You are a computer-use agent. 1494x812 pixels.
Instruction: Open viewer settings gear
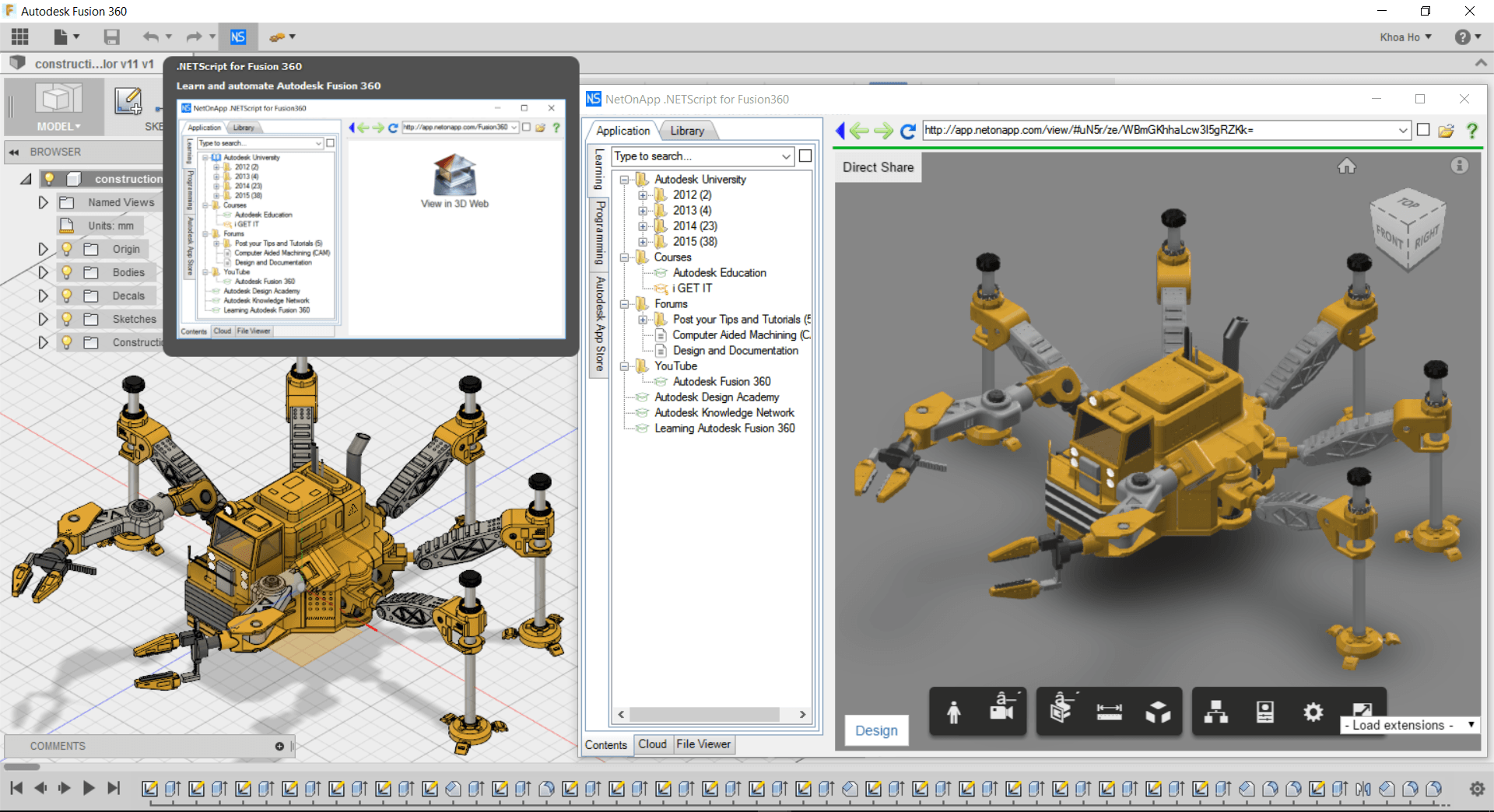[1313, 712]
